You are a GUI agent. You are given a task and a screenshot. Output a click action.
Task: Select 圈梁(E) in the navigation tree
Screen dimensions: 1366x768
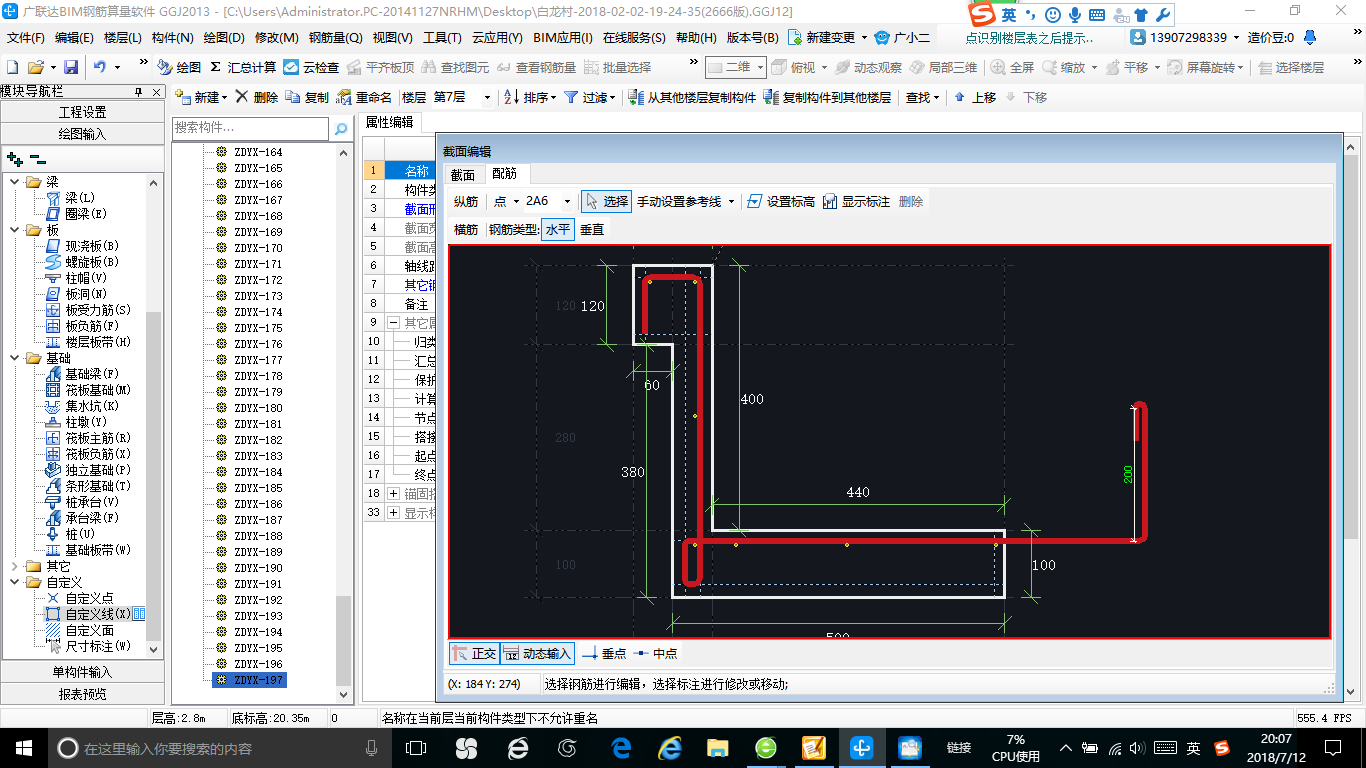(77, 214)
